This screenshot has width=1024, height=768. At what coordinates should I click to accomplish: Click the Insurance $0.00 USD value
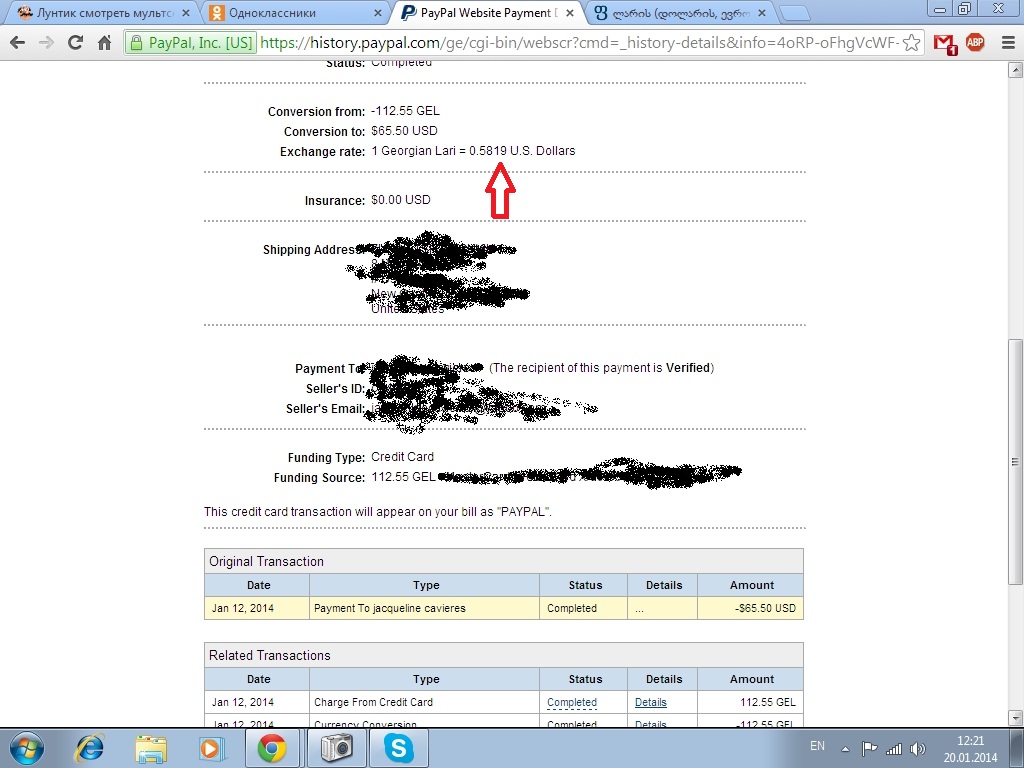click(x=400, y=200)
